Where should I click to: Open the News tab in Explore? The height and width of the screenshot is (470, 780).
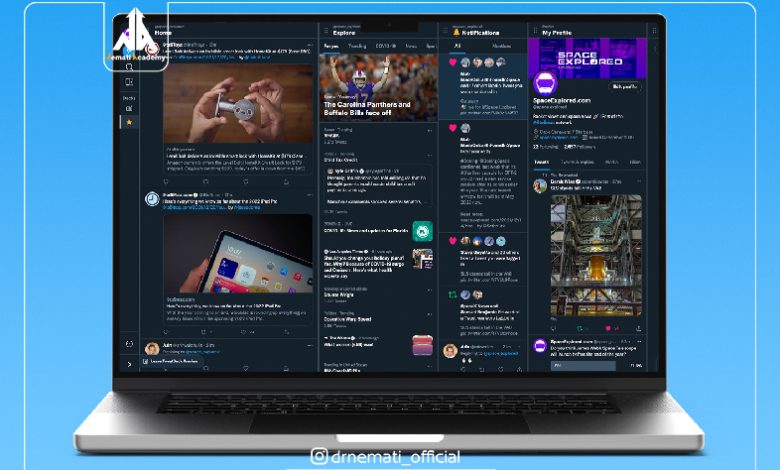tap(411, 46)
